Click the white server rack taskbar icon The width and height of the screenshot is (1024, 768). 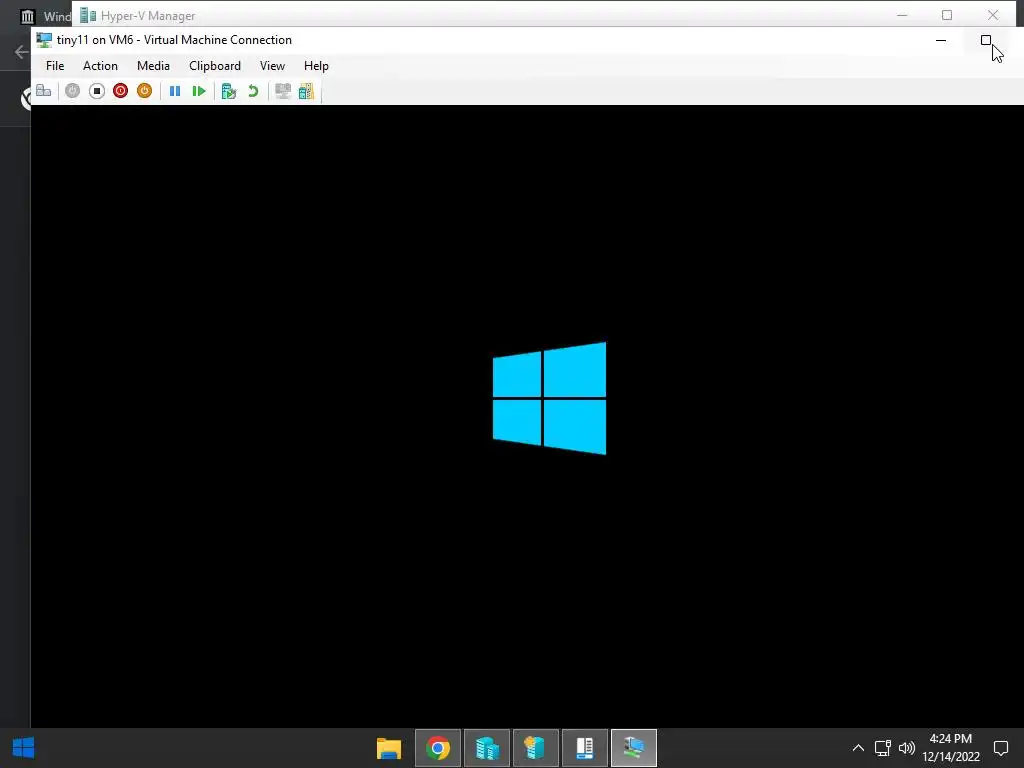pyautogui.click(x=584, y=748)
